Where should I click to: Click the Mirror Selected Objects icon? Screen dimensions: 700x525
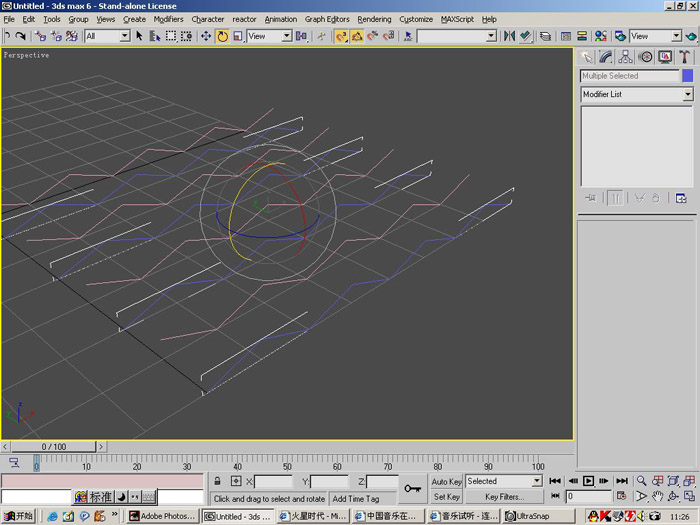pyautogui.click(x=509, y=36)
